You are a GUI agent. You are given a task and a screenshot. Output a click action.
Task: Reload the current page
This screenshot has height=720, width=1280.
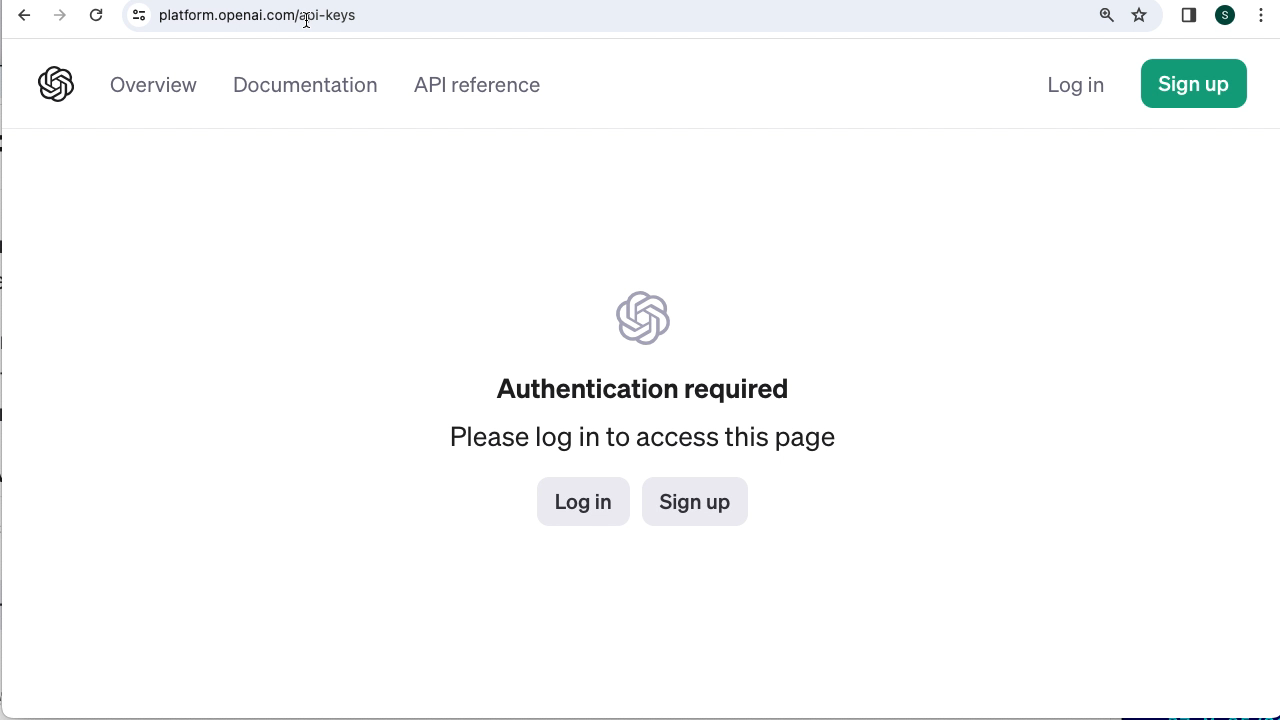tap(96, 15)
